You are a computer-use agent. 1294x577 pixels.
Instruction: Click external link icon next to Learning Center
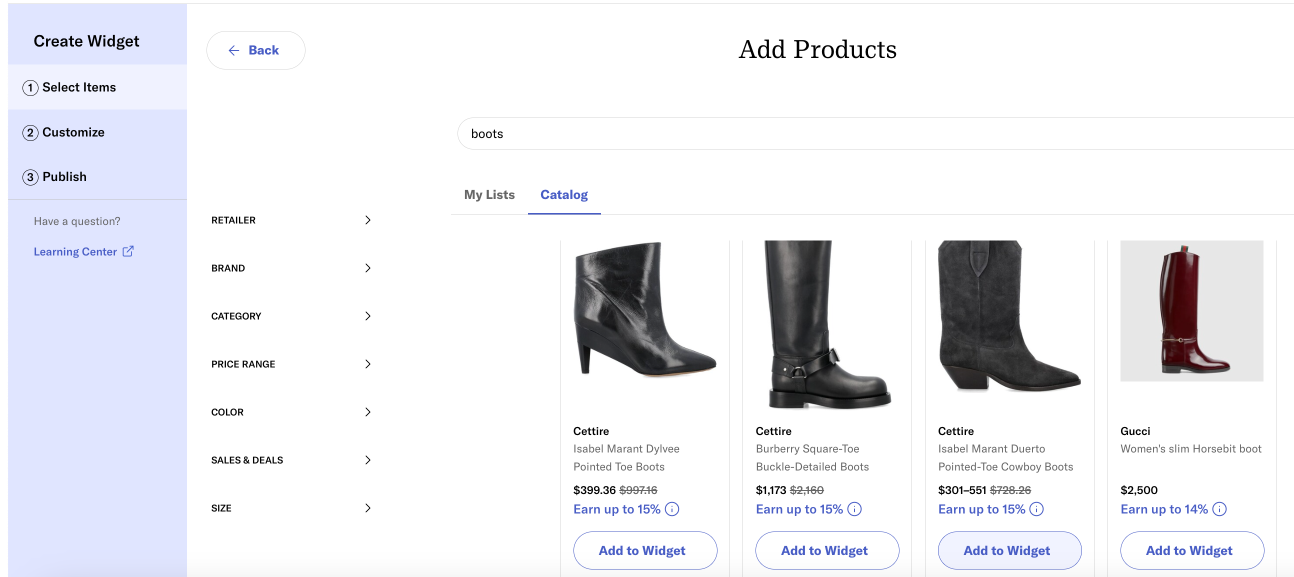coord(128,252)
